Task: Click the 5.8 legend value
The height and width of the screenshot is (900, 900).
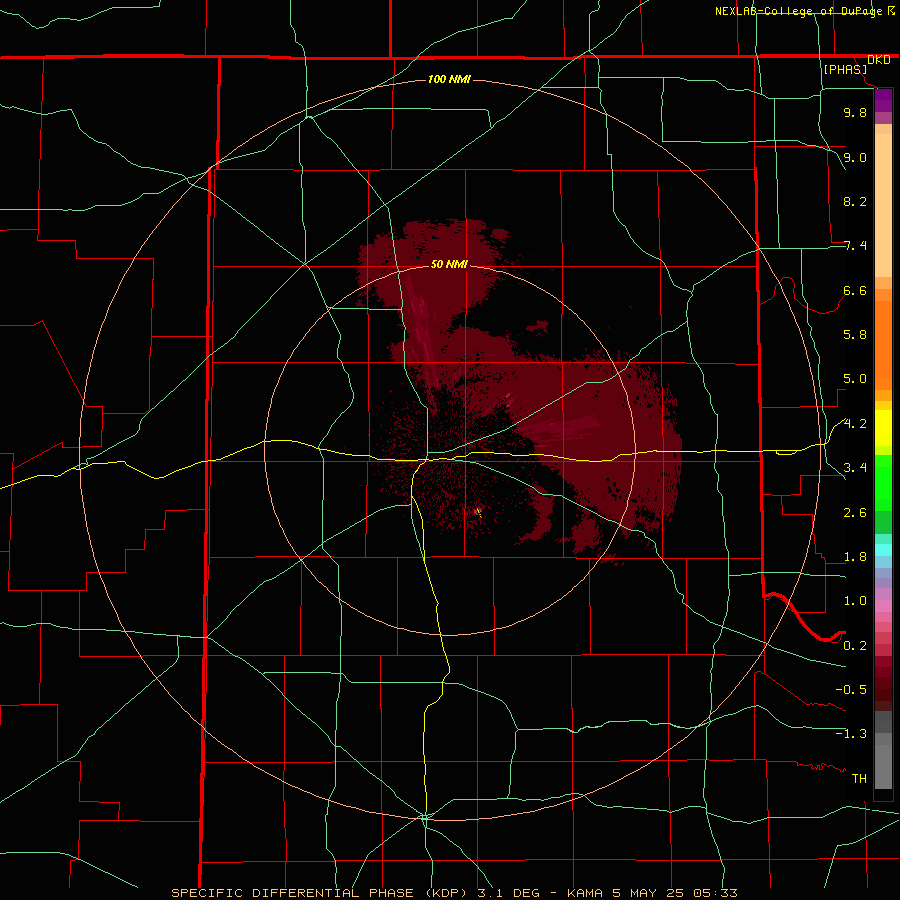Action: tap(855, 335)
